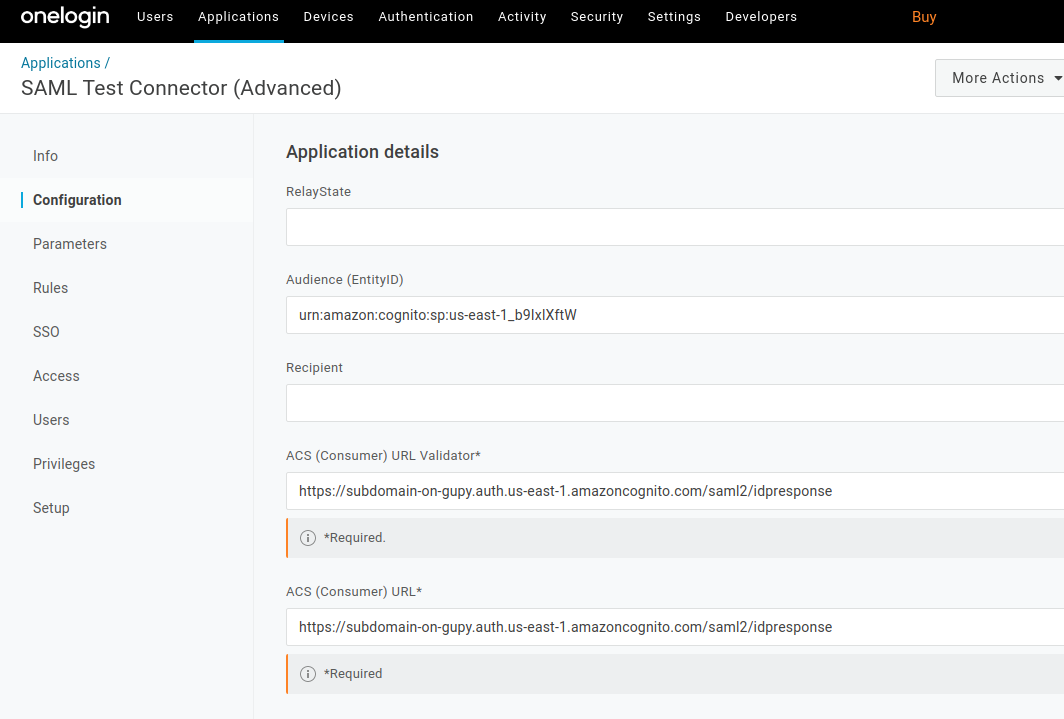Image resolution: width=1064 pixels, height=719 pixels.
Task: Open the More Actions dropdown
Action: [1000, 78]
